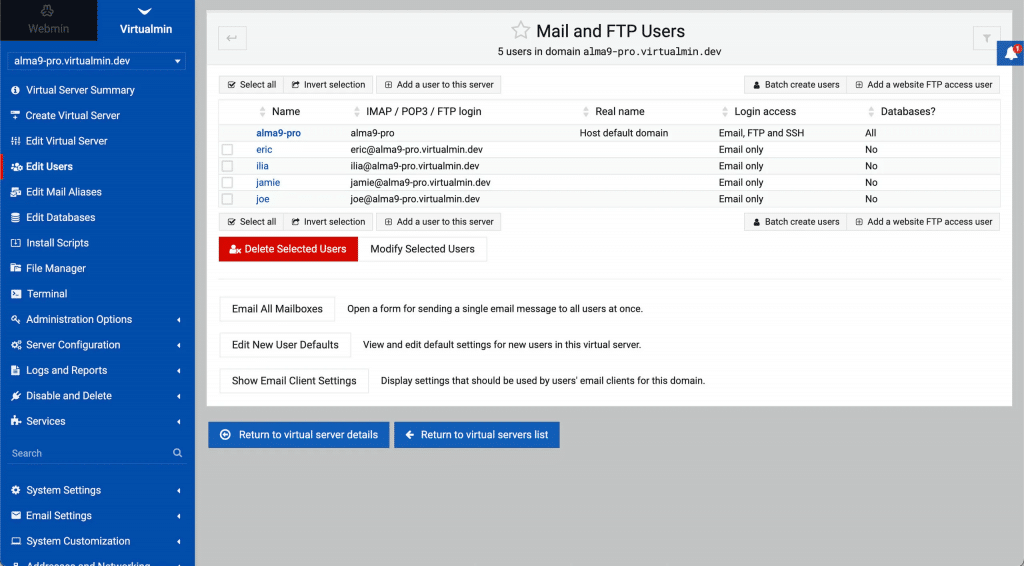Open Edit Mail Aliases menu item

64,192
